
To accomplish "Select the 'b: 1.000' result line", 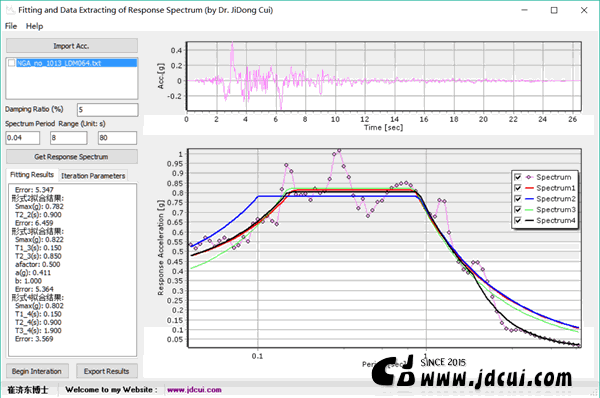I will tap(28, 281).
